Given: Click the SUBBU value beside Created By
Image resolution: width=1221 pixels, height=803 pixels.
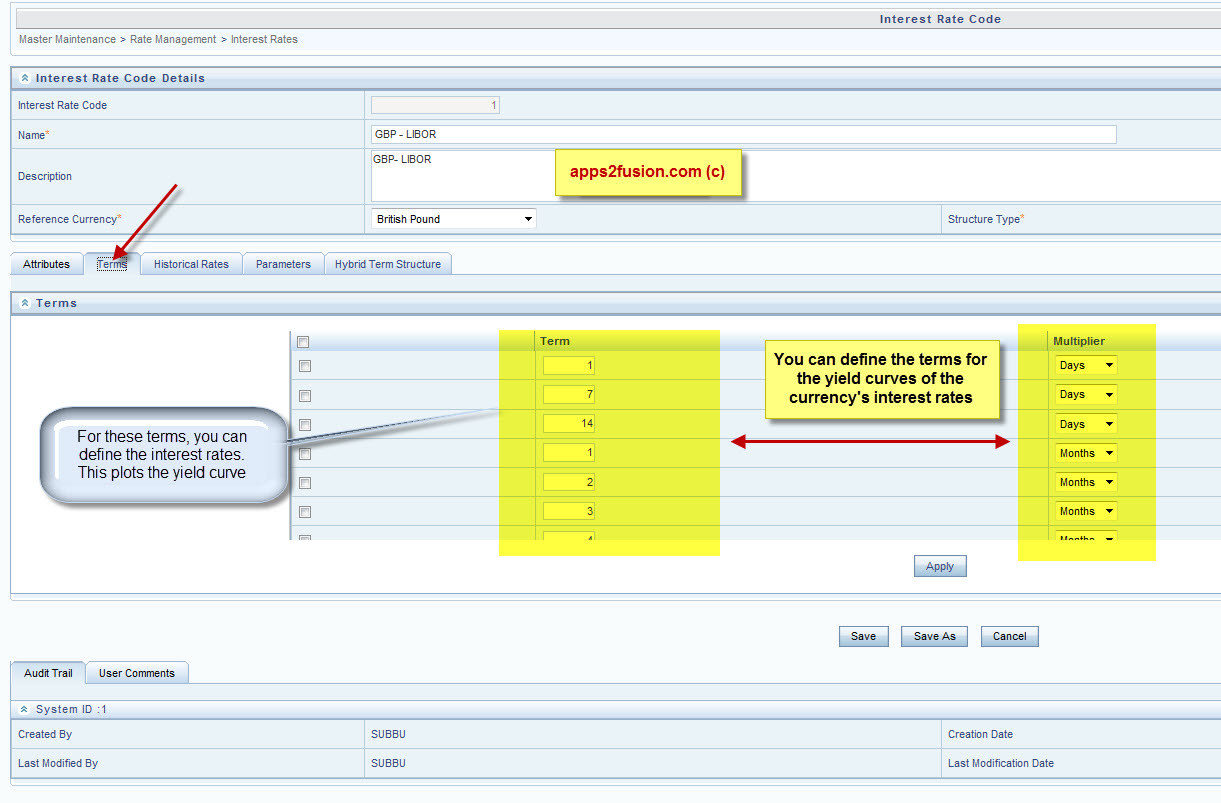Looking at the screenshot, I should [388, 734].
